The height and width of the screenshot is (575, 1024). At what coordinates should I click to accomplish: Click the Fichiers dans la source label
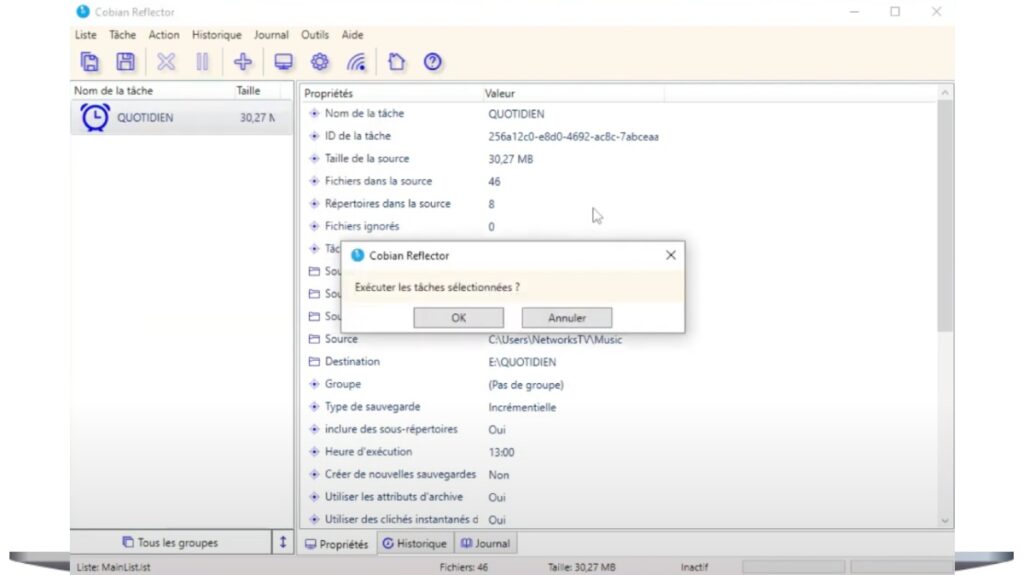tap(378, 181)
